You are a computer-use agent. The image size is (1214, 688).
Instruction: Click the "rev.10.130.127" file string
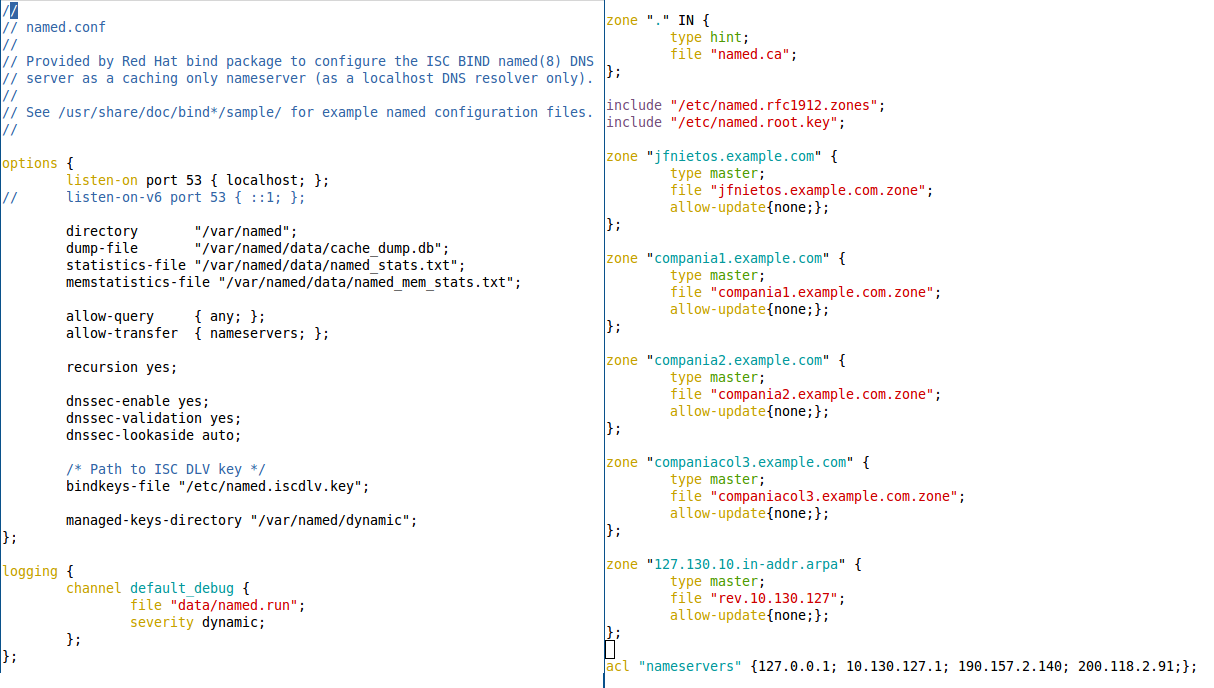tap(777, 598)
